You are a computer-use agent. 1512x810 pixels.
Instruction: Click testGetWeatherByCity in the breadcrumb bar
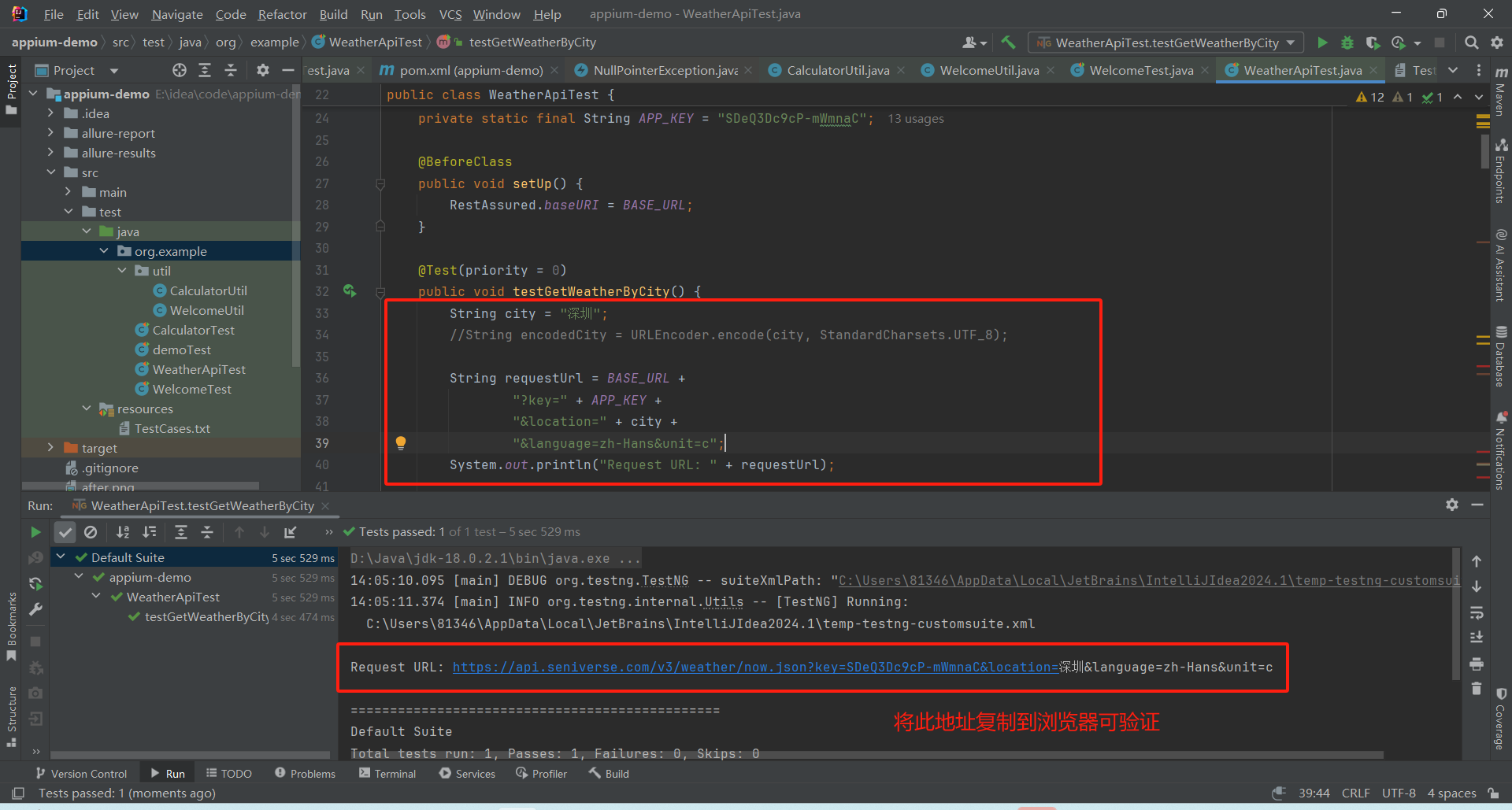[532, 42]
